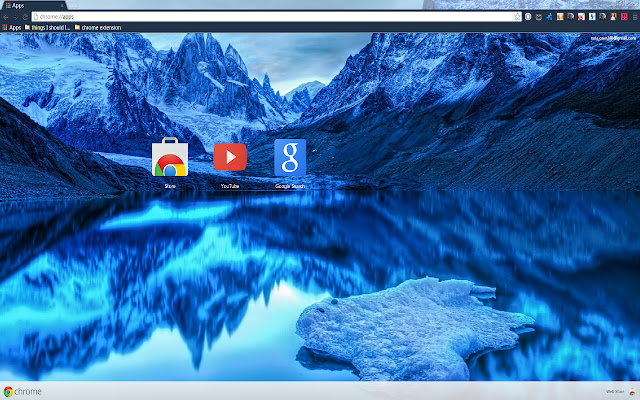
Task: Go forward with the forward arrow
Action: (x=15, y=17)
